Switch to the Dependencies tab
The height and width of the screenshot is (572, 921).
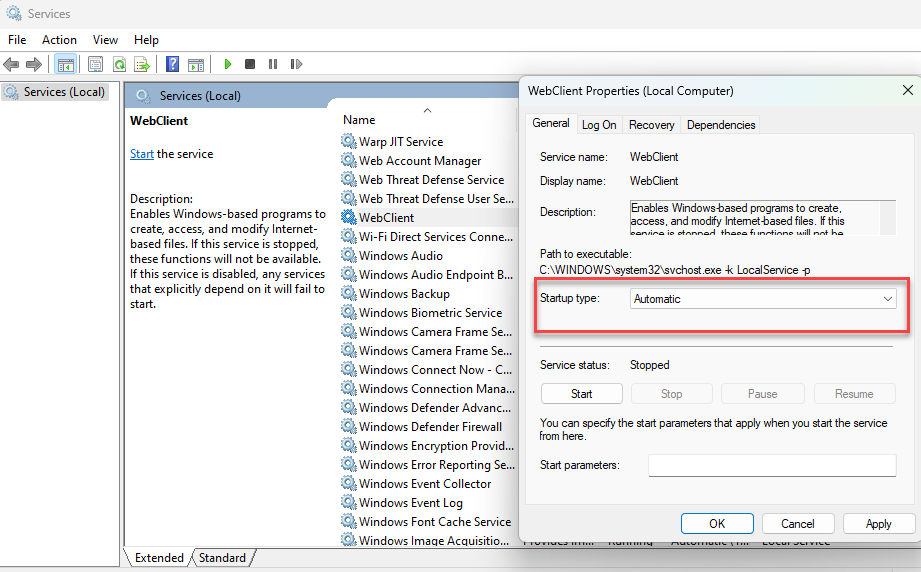click(x=721, y=125)
